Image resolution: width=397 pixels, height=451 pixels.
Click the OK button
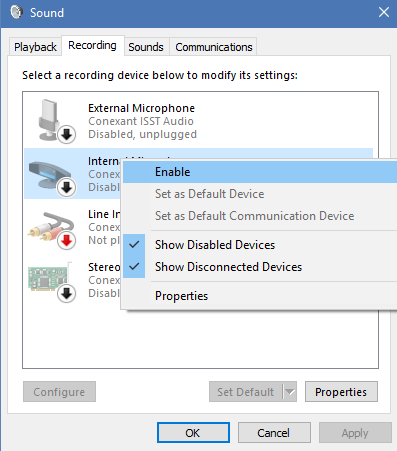coord(193,433)
